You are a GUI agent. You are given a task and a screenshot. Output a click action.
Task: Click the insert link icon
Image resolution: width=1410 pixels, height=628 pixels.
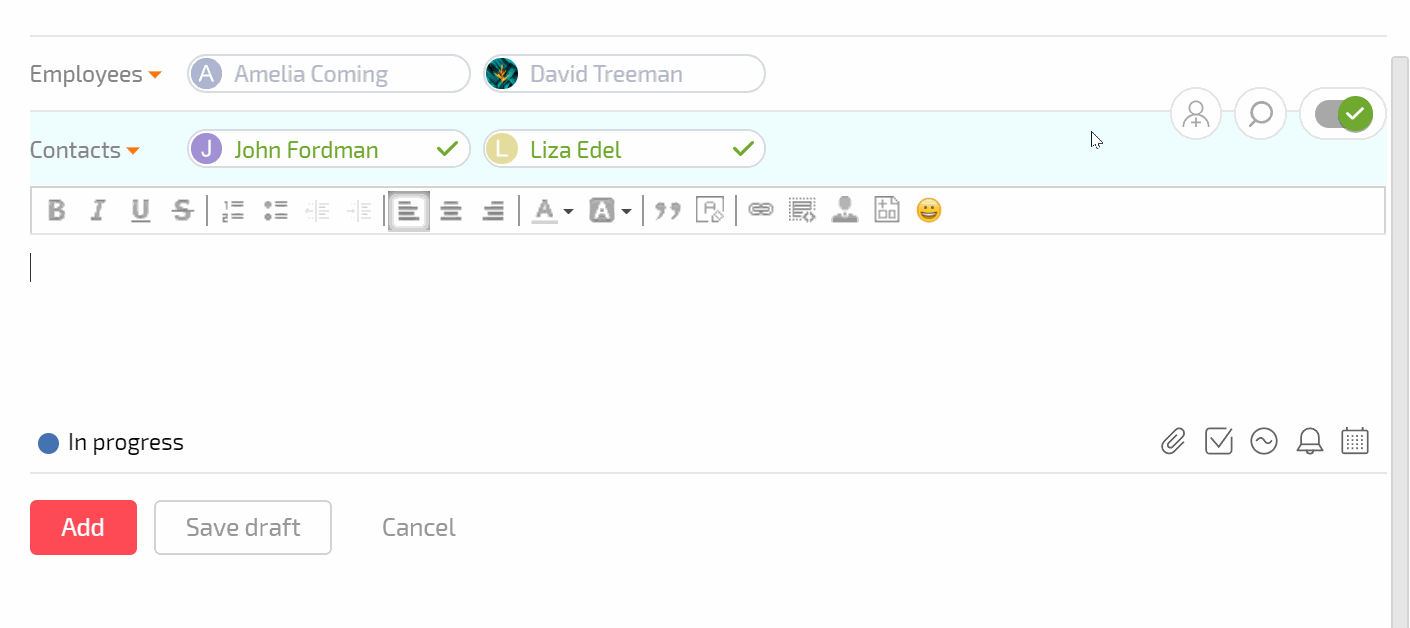coord(761,210)
